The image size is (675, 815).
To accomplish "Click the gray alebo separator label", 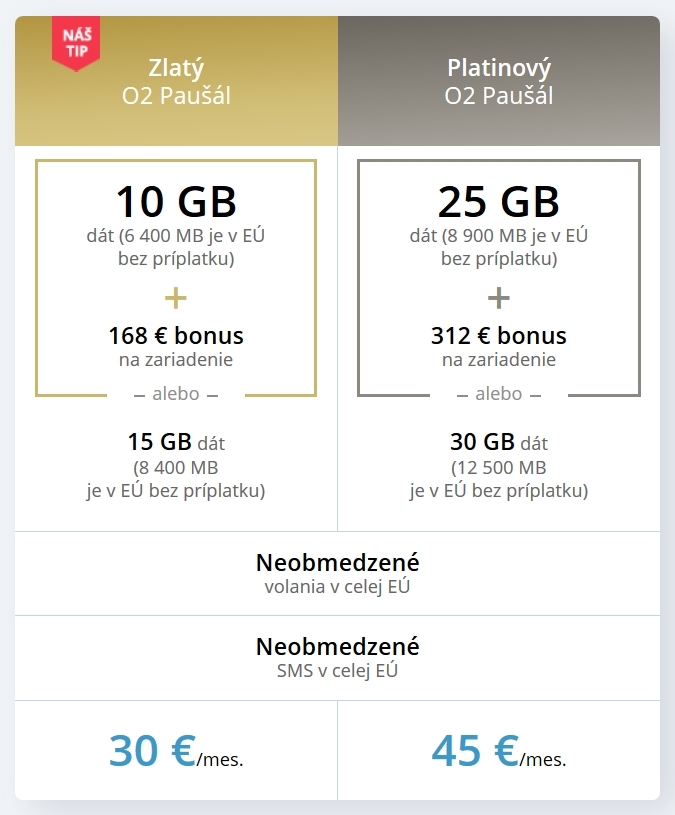I will pyautogui.click(x=499, y=394).
